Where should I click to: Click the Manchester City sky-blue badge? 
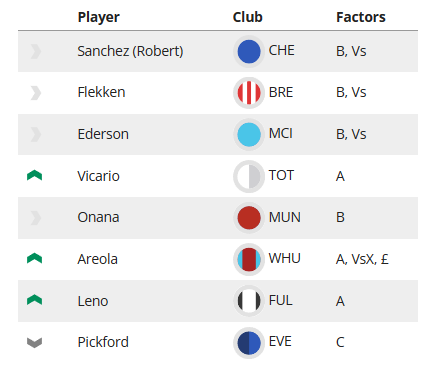pyautogui.click(x=249, y=134)
